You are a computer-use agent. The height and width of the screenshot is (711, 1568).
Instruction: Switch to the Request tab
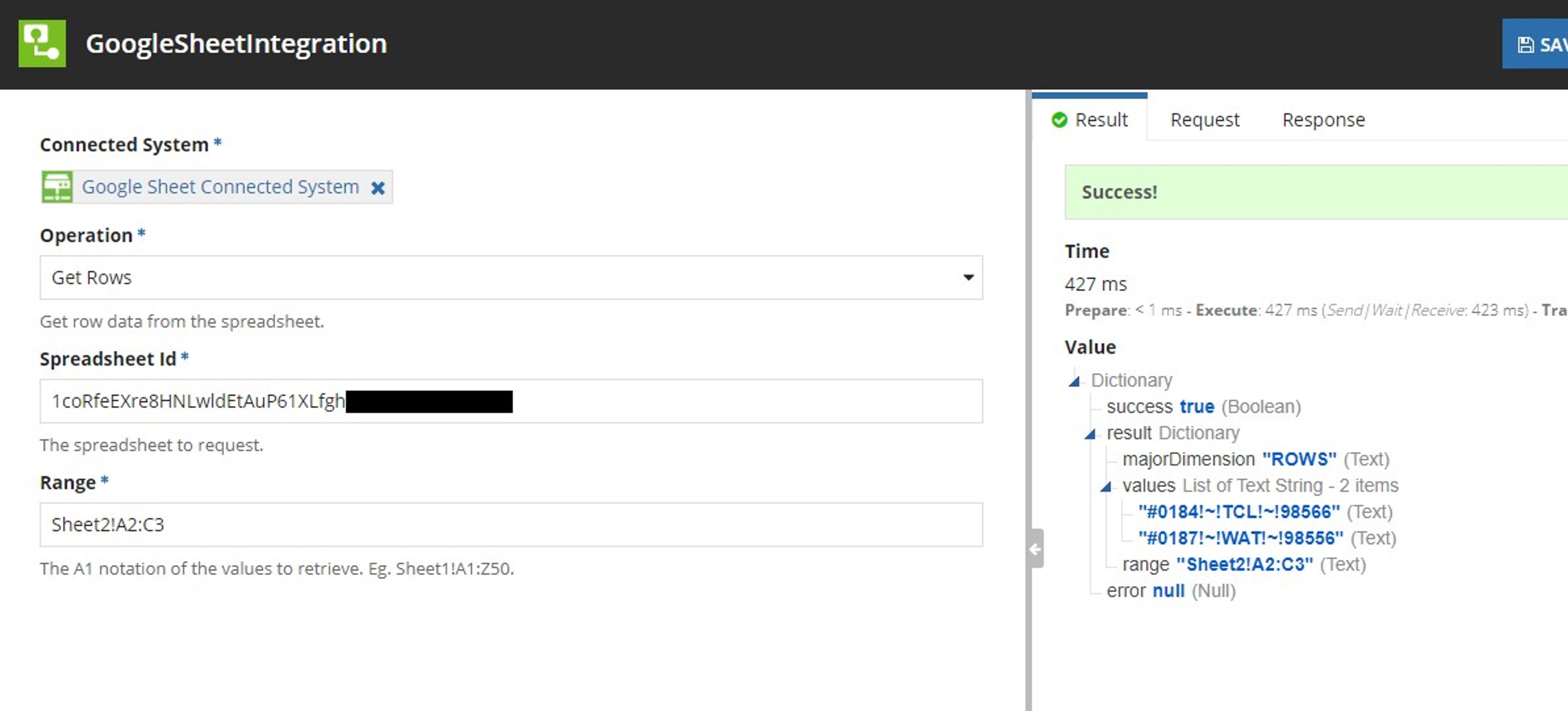(x=1205, y=119)
